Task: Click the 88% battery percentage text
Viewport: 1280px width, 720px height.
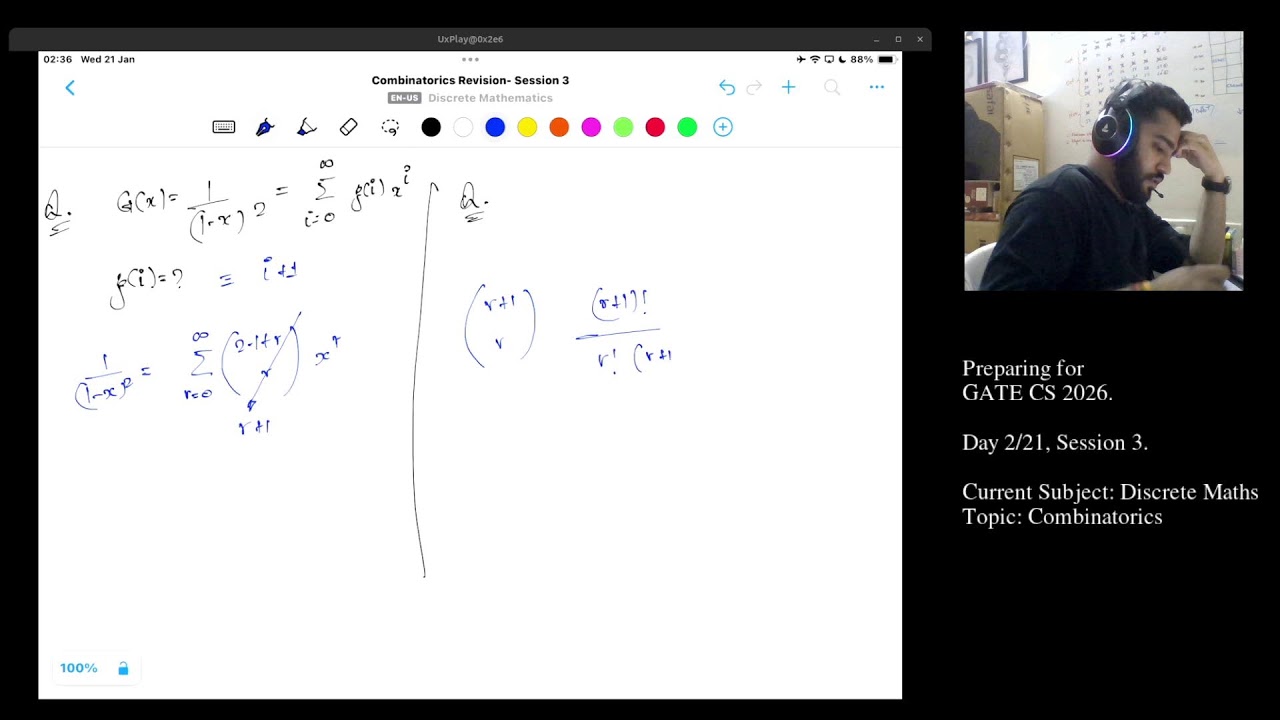Action: point(862,59)
